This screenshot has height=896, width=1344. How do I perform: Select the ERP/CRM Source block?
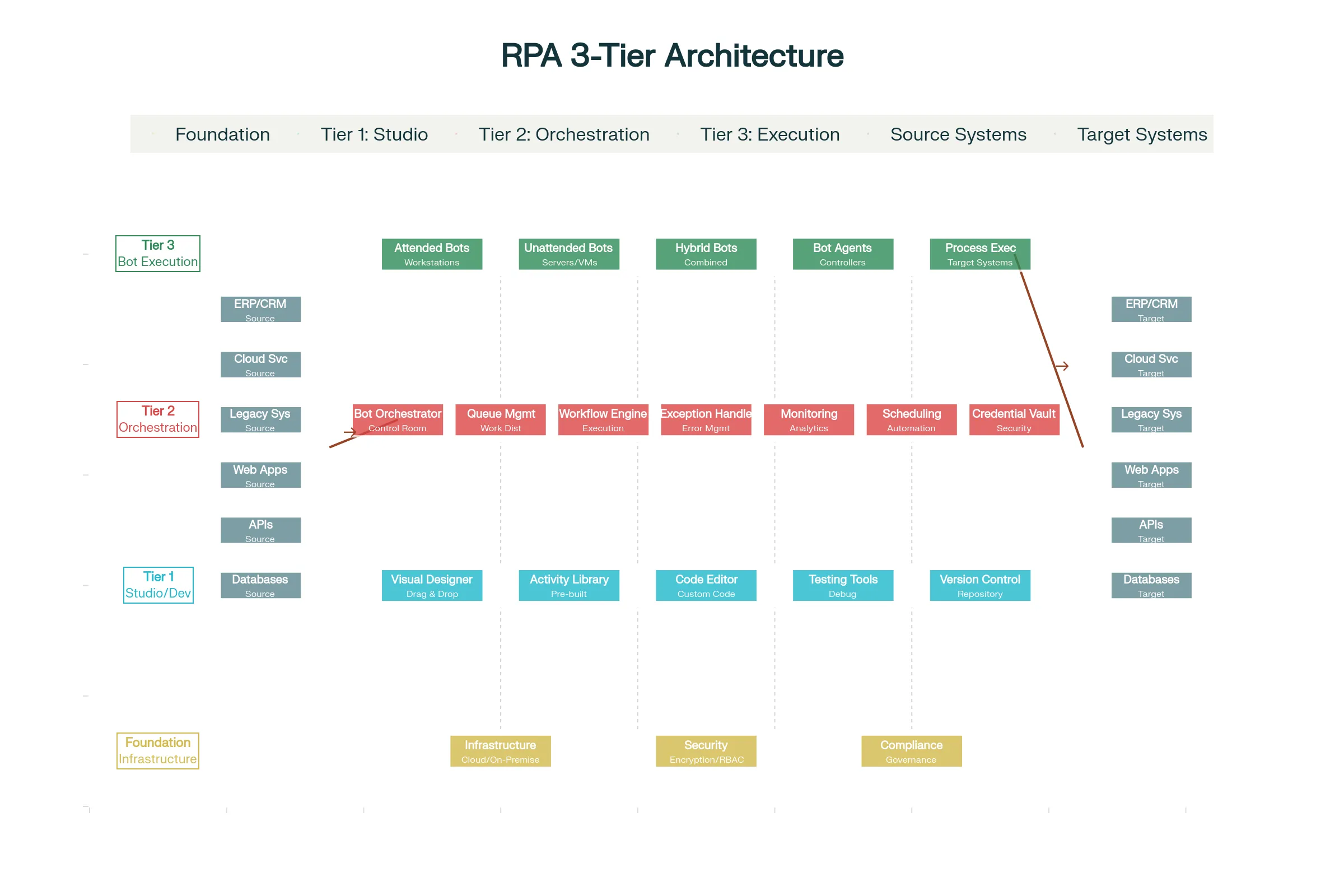tap(260, 309)
